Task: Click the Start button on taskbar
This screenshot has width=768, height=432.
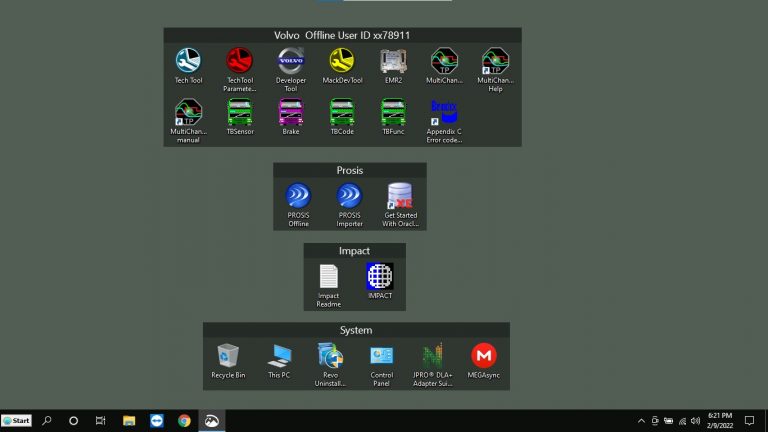Action: click(16, 421)
